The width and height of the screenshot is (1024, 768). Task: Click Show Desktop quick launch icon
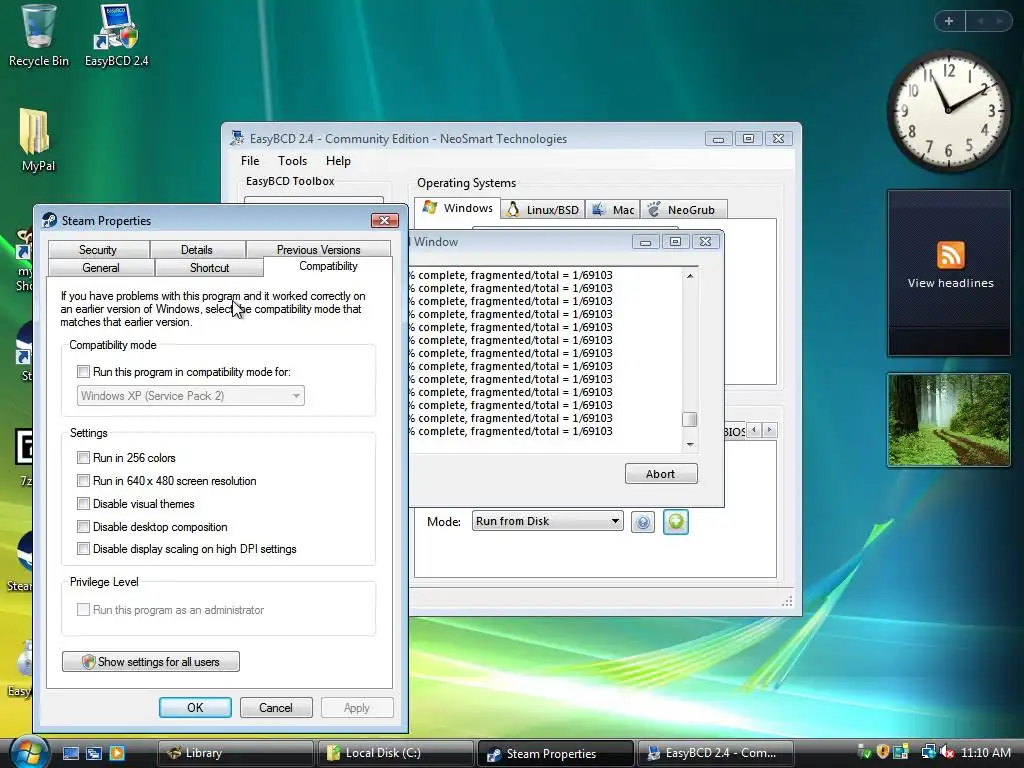coord(71,753)
